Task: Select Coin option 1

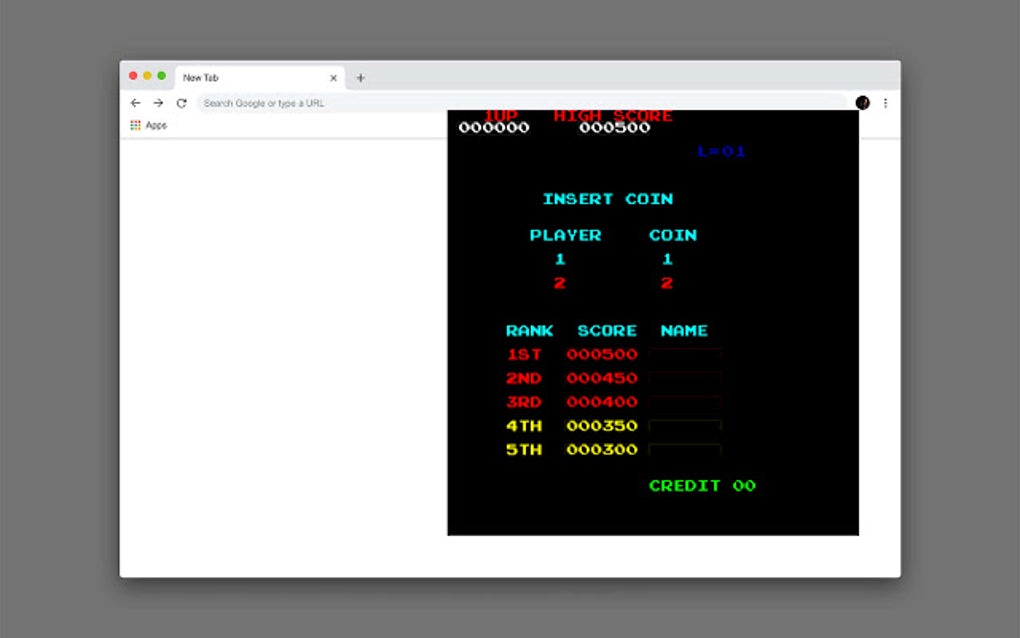Action: click(668, 257)
